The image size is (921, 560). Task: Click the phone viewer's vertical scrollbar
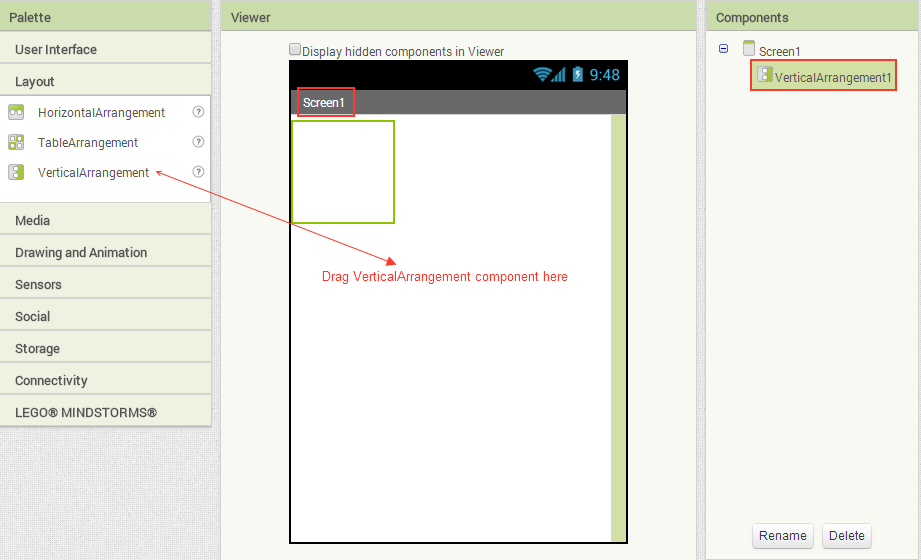[618, 328]
